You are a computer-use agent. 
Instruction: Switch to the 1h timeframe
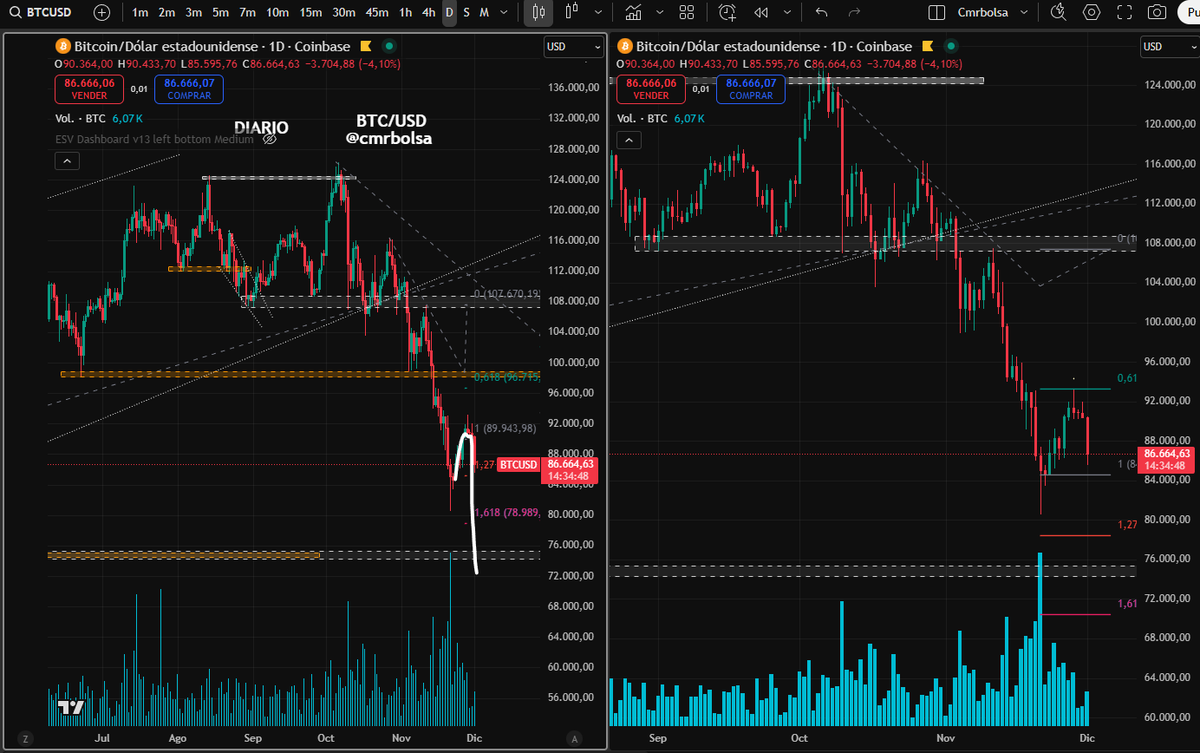pyautogui.click(x=405, y=12)
